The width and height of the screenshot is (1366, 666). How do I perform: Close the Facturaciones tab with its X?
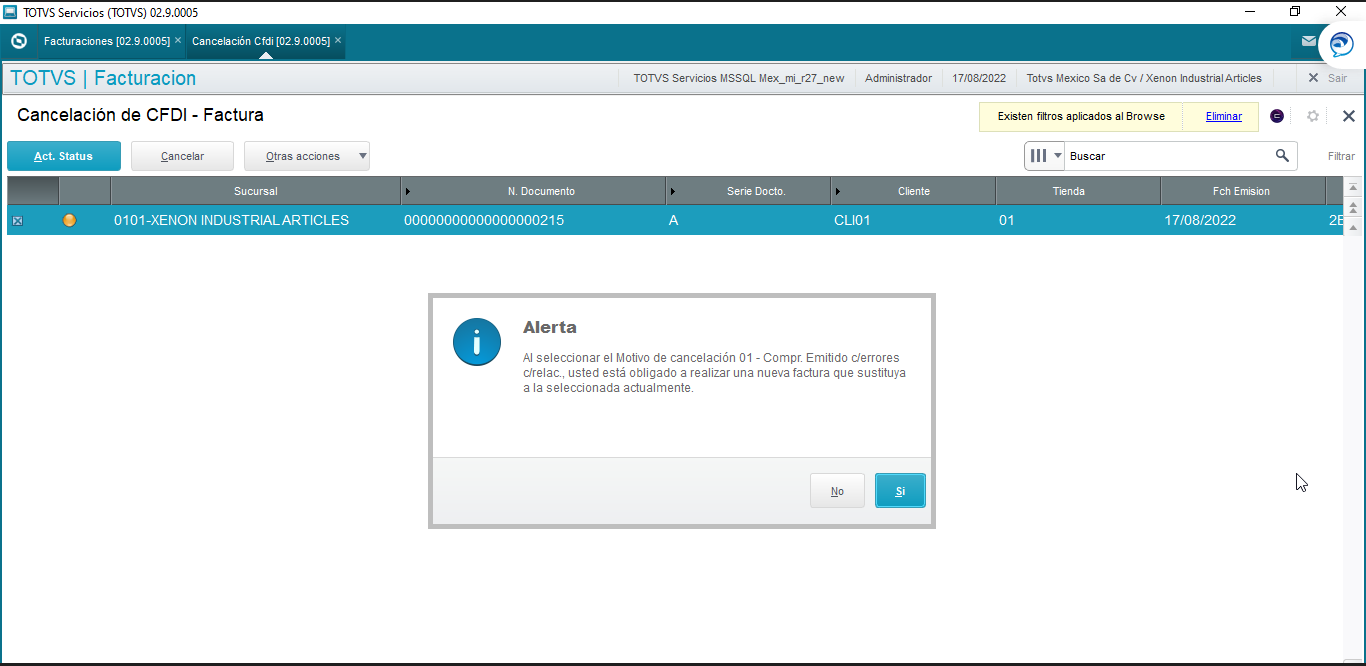pos(177,41)
